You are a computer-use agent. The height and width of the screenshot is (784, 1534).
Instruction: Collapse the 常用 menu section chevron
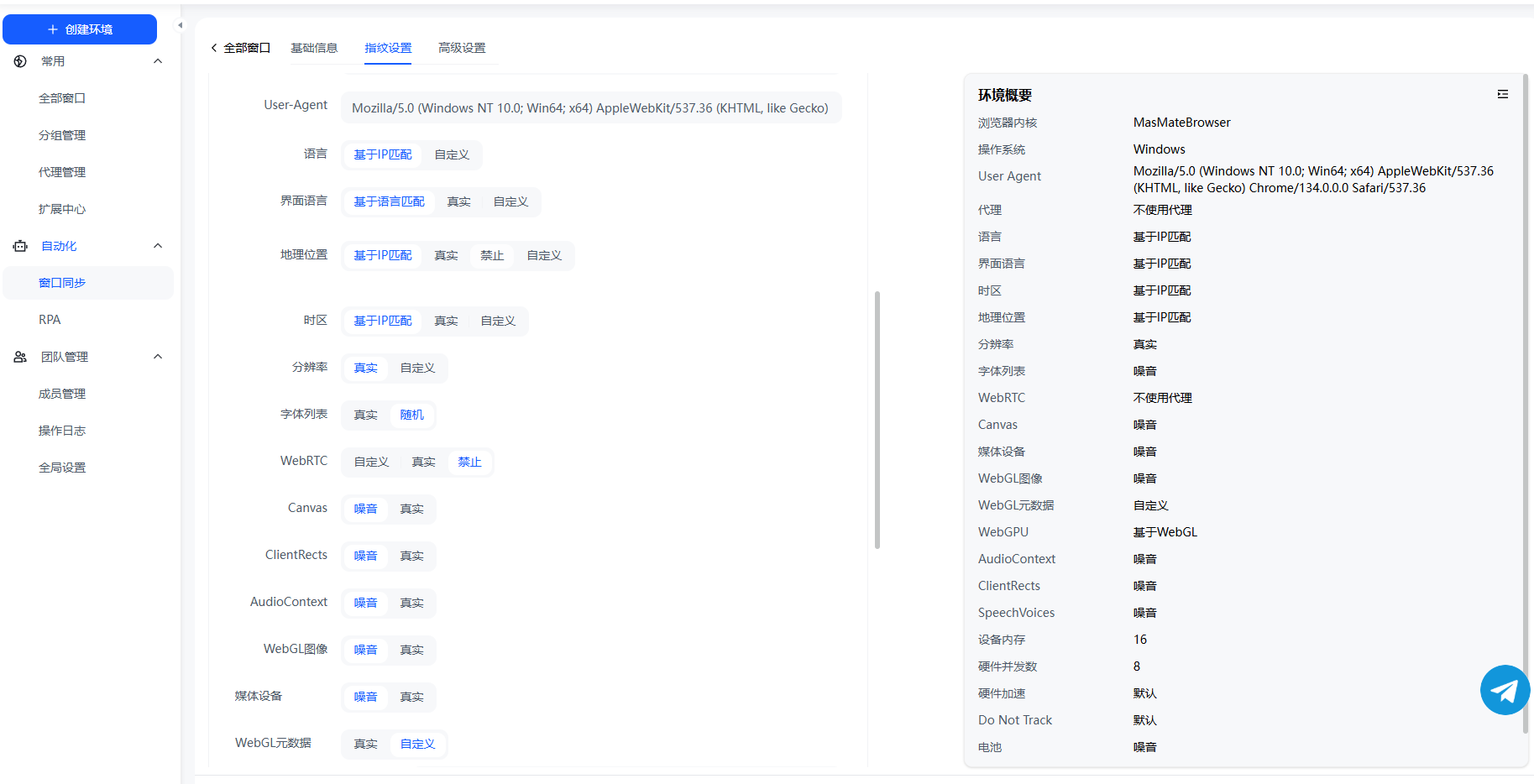point(158,61)
